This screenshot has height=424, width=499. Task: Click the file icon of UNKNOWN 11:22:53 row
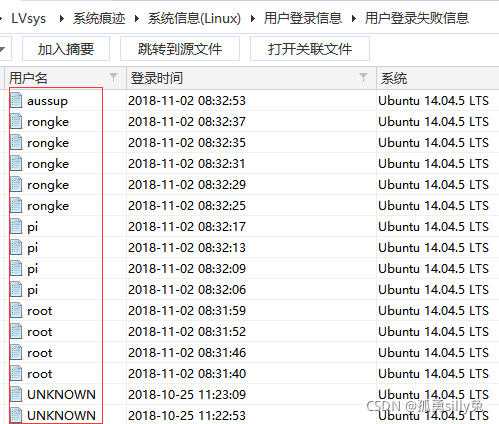[x=16, y=415]
